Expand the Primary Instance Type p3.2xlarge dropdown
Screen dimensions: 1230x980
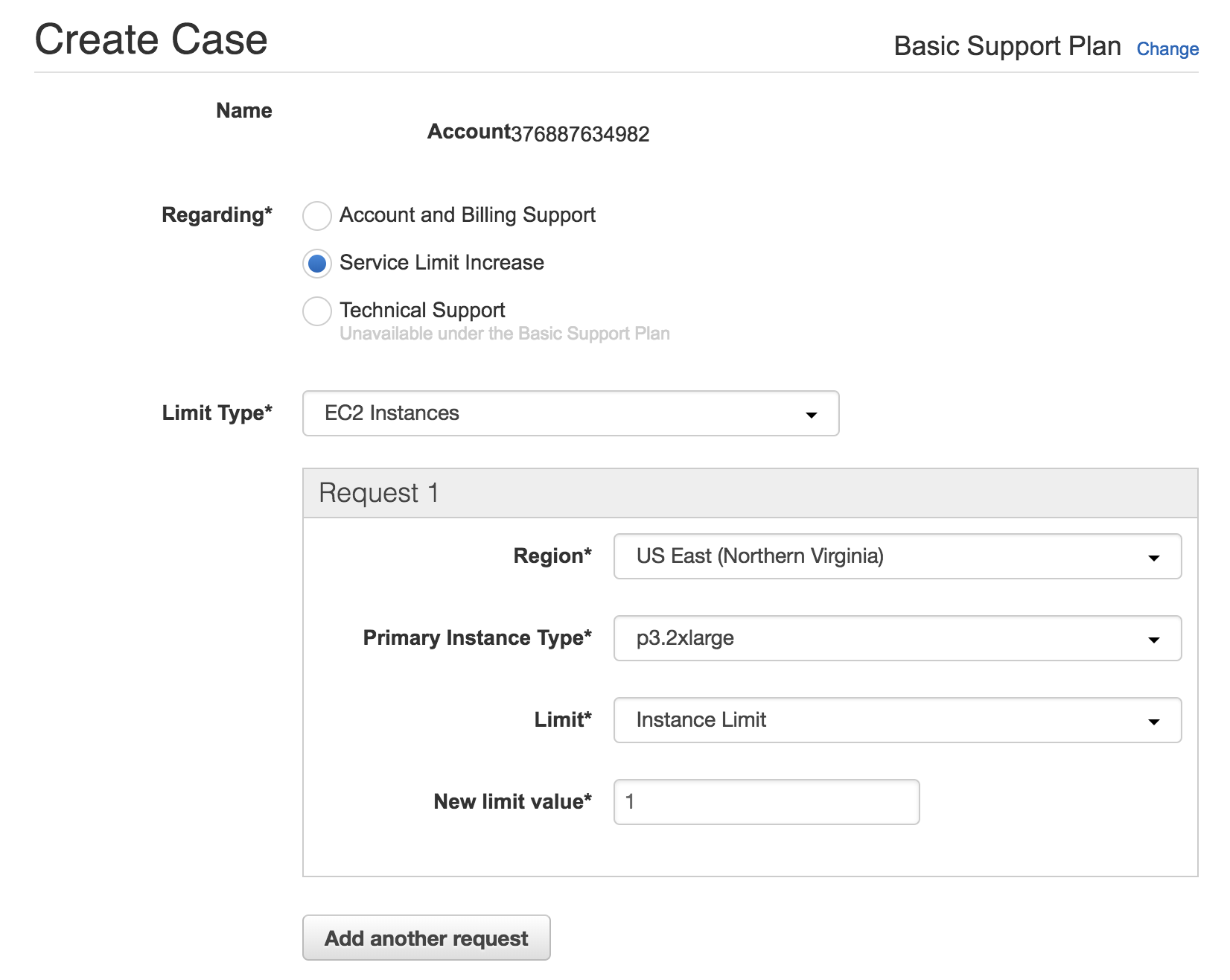click(x=896, y=638)
